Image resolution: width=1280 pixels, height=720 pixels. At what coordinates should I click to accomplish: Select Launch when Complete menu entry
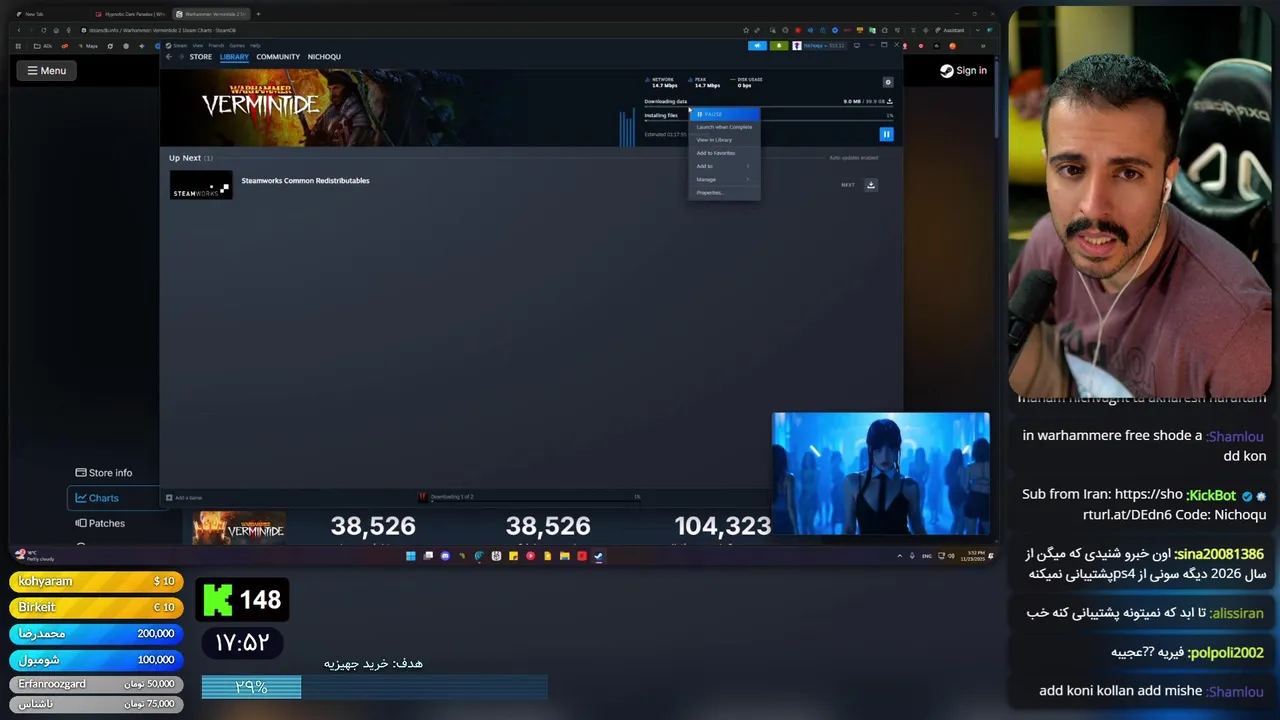point(724,127)
